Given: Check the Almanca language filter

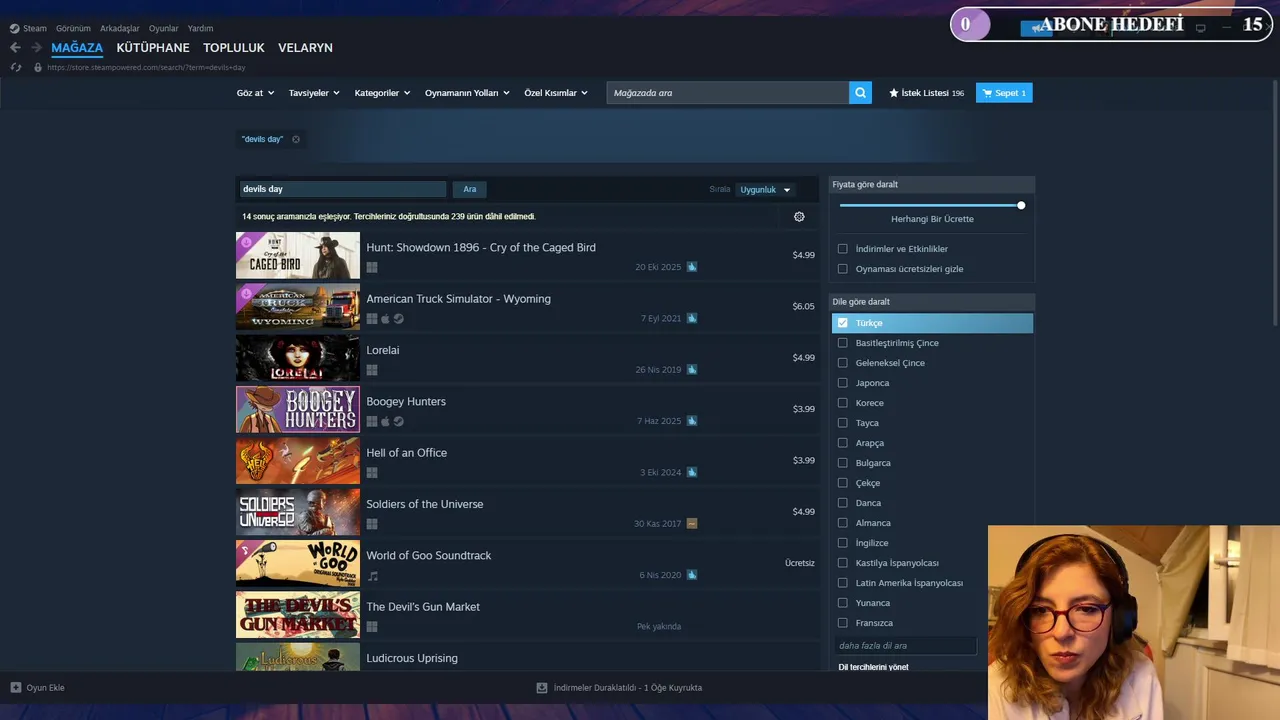Looking at the screenshot, I should point(843,523).
